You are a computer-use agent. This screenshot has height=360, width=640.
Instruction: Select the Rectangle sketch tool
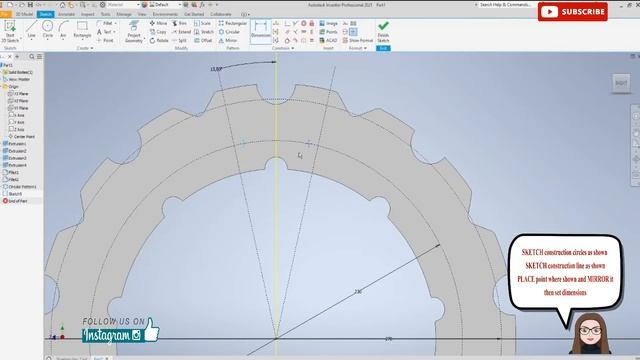tap(82, 29)
